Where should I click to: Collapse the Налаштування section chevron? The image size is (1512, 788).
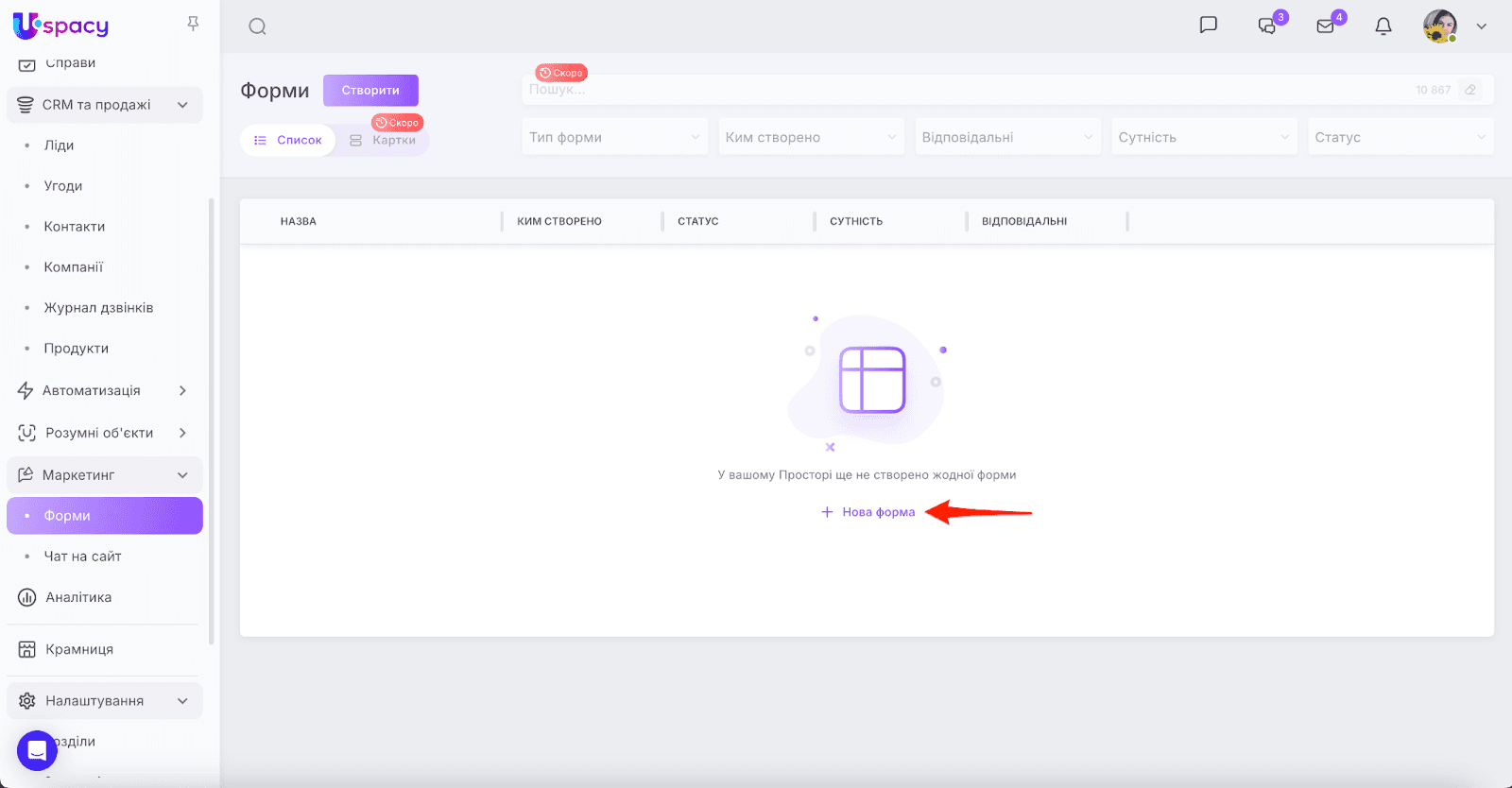click(182, 701)
